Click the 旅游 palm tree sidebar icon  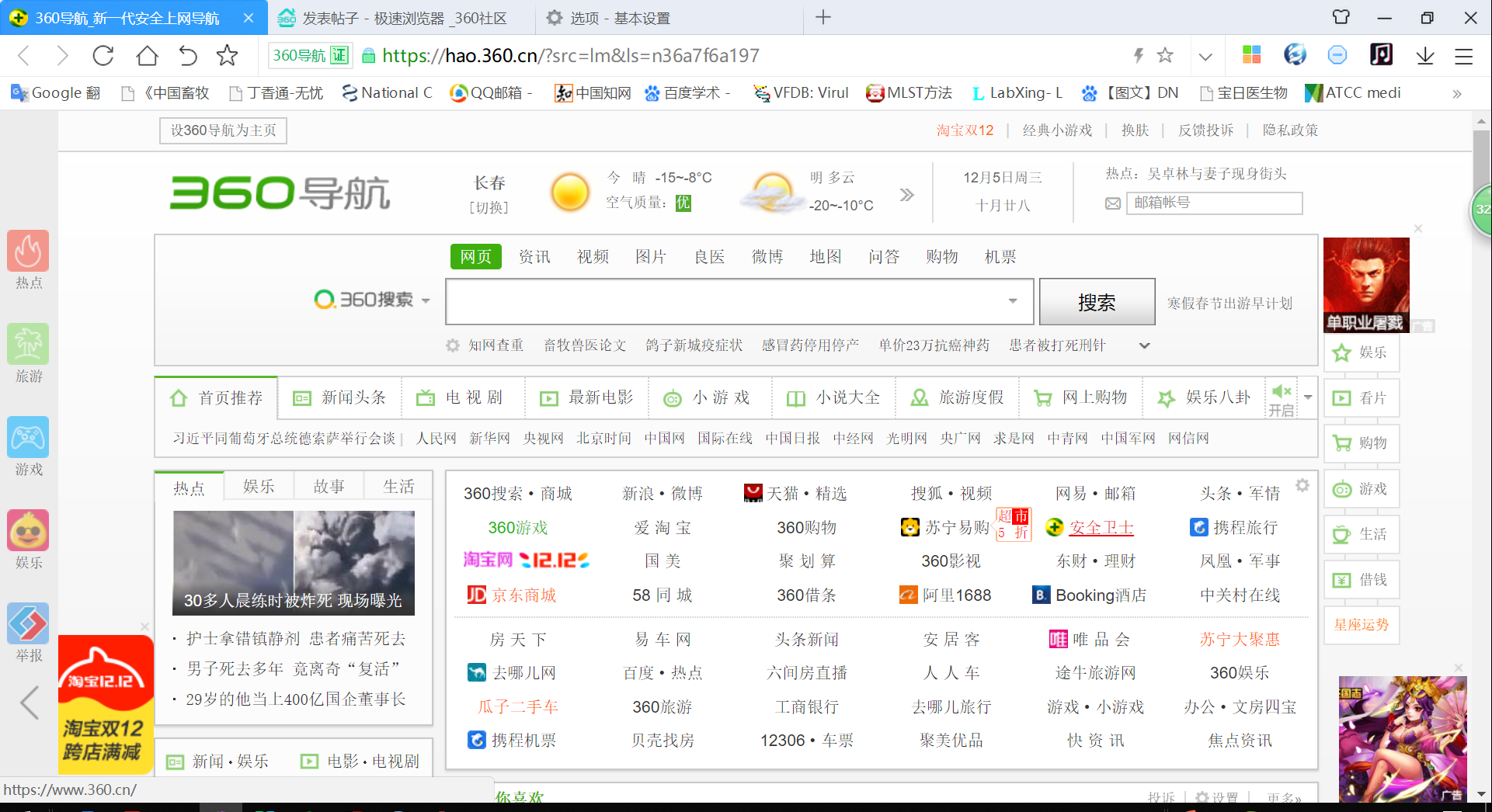[x=28, y=344]
